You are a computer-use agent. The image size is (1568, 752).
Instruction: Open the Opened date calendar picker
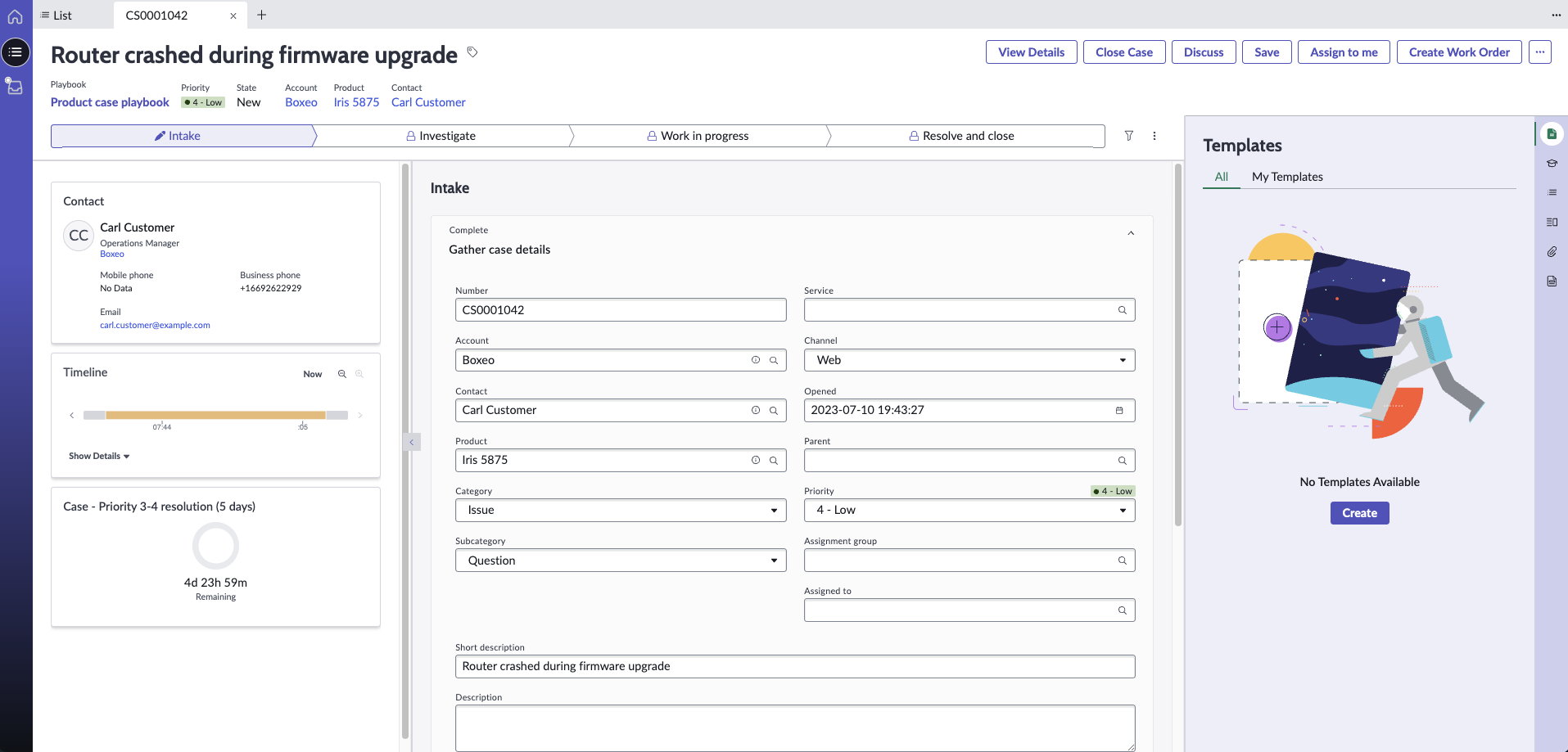click(x=1119, y=411)
